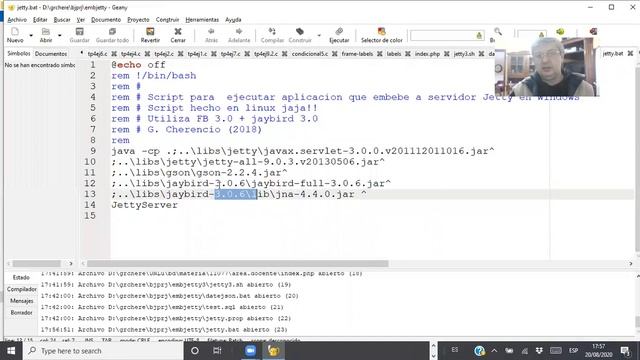Switch to the index.php document tab
Image resolution: width=640 pixels, height=360 pixels.
pyautogui.click(x=427, y=53)
